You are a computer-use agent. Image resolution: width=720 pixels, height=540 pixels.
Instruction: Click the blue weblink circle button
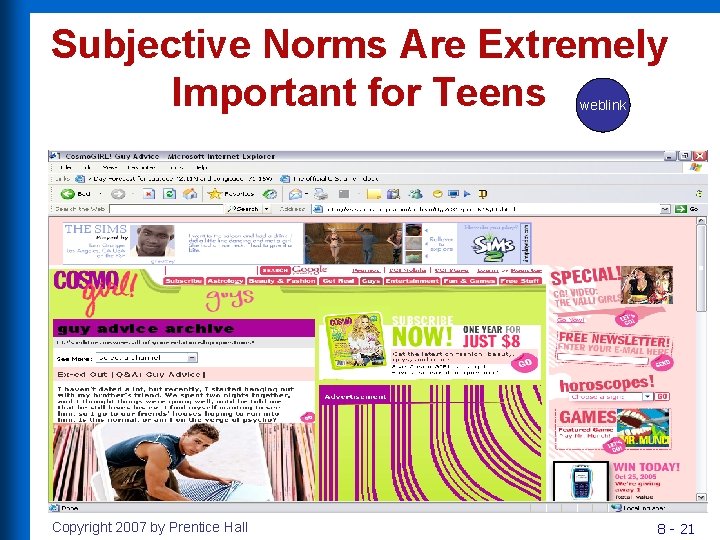[603, 105]
